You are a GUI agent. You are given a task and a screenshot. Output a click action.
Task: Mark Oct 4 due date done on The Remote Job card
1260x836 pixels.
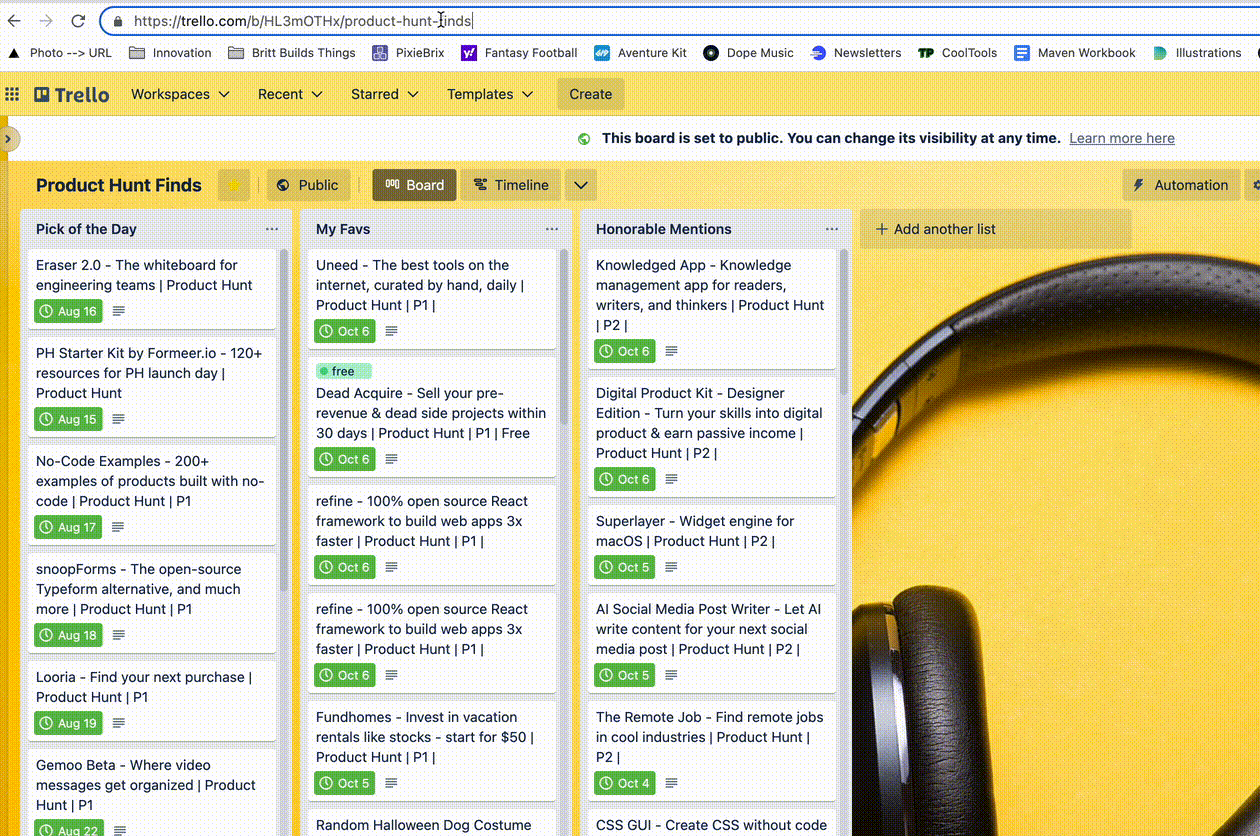[623, 783]
